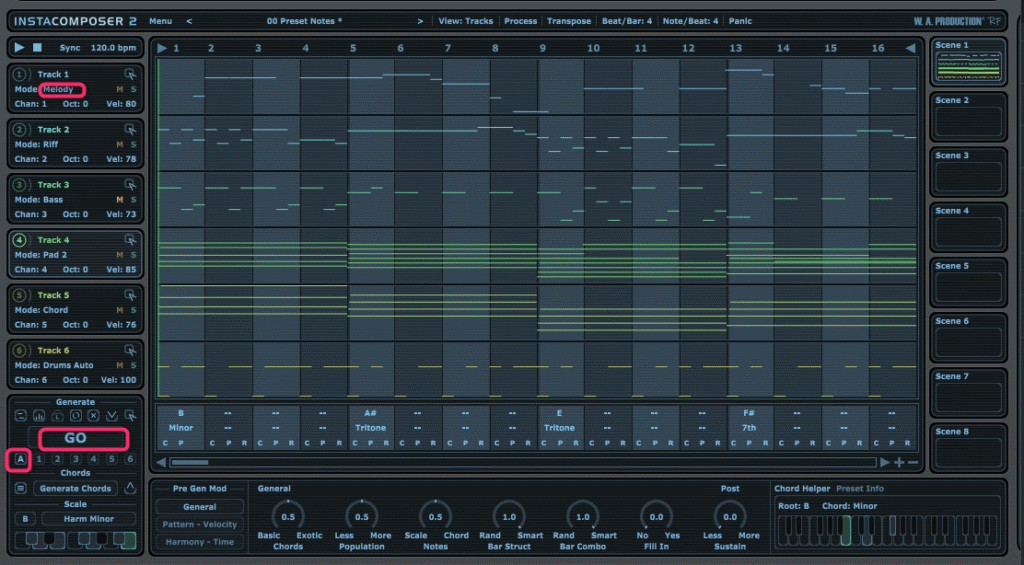Zoom out with the minus icon
The image size is (1024, 565).
click(x=913, y=462)
